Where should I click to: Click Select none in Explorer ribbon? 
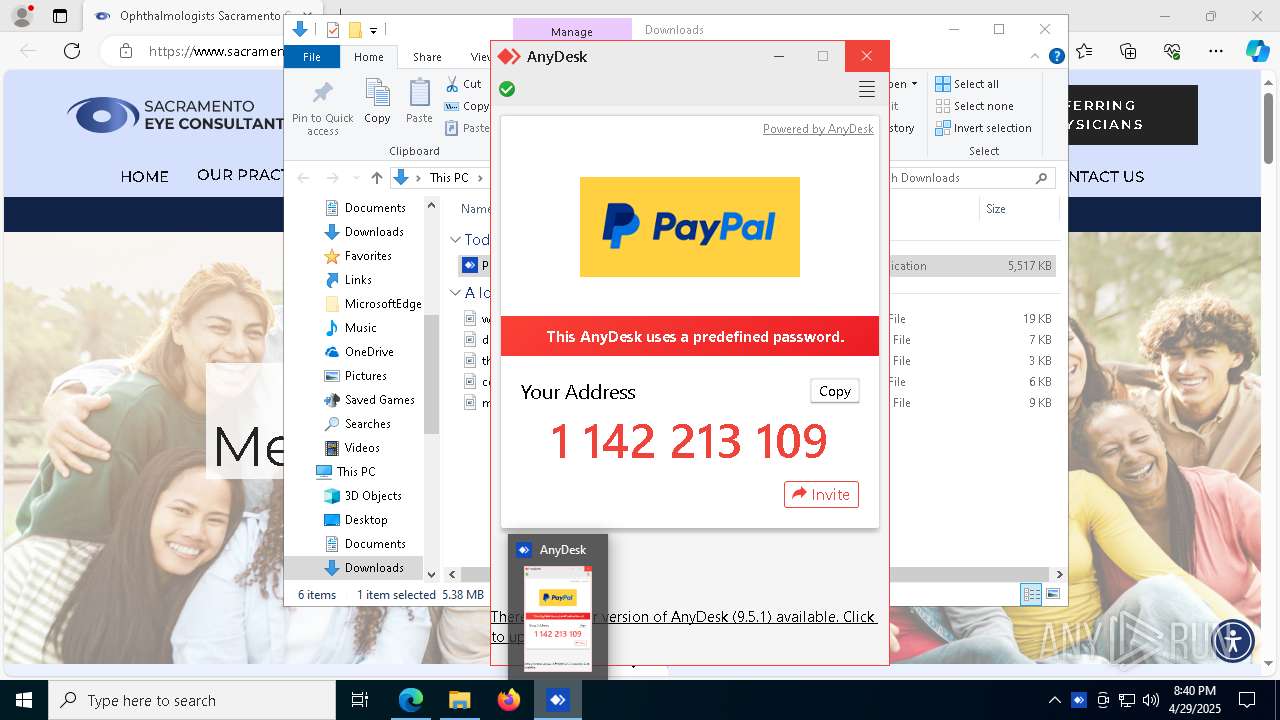click(975, 106)
